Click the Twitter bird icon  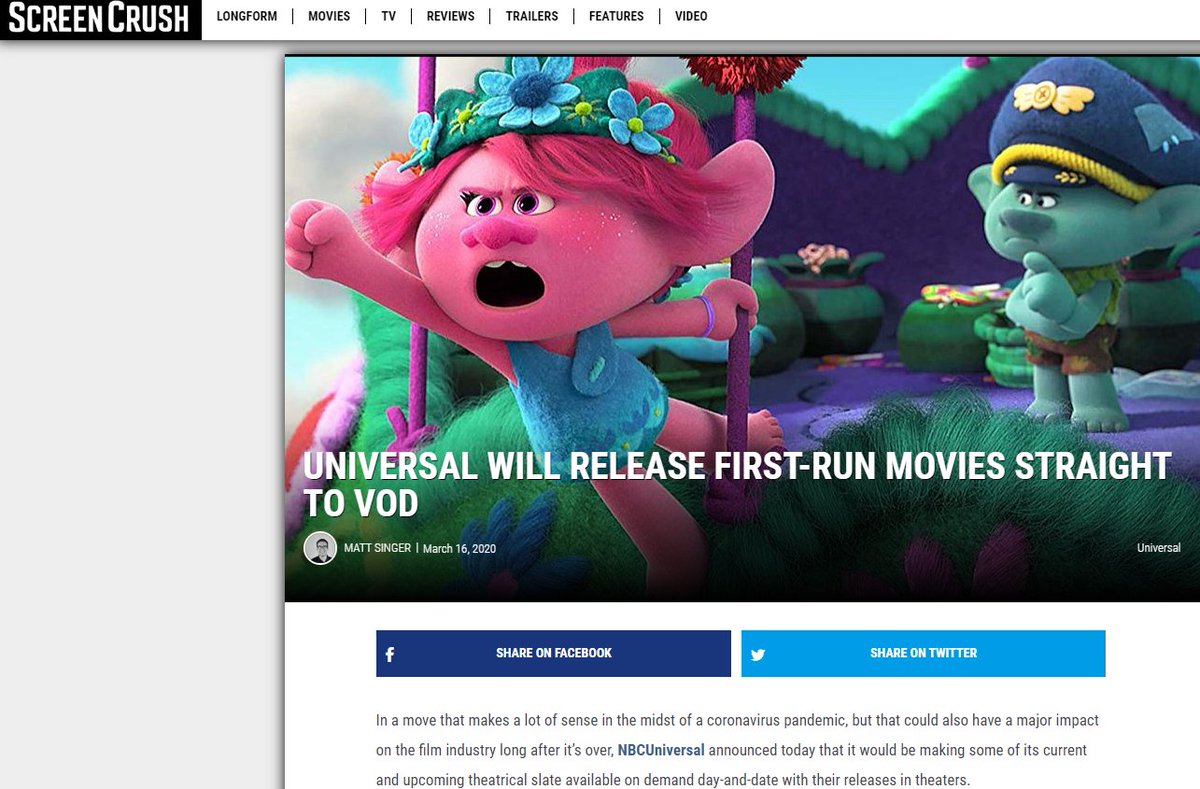(x=758, y=655)
